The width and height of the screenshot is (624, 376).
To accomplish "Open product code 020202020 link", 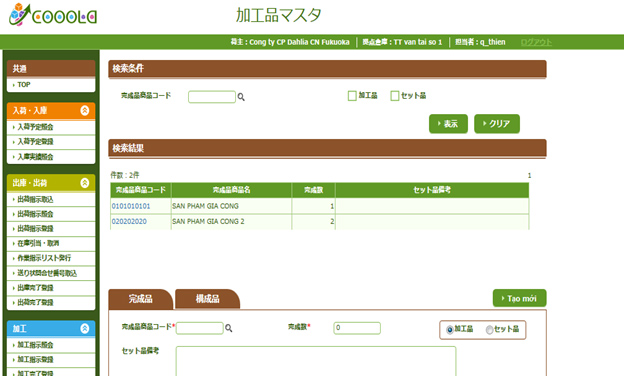I will pos(129,221).
